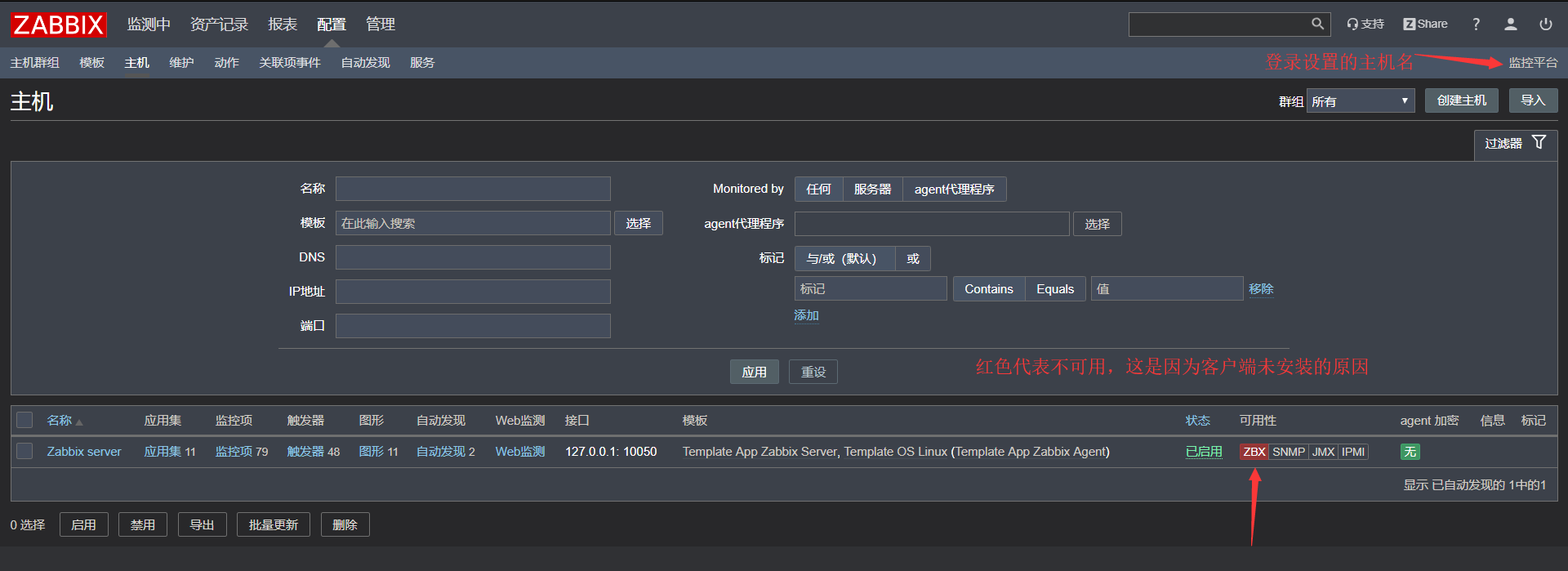Open the 监测中 top menu
Viewport: 1568px width, 571px height.
click(149, 25)
